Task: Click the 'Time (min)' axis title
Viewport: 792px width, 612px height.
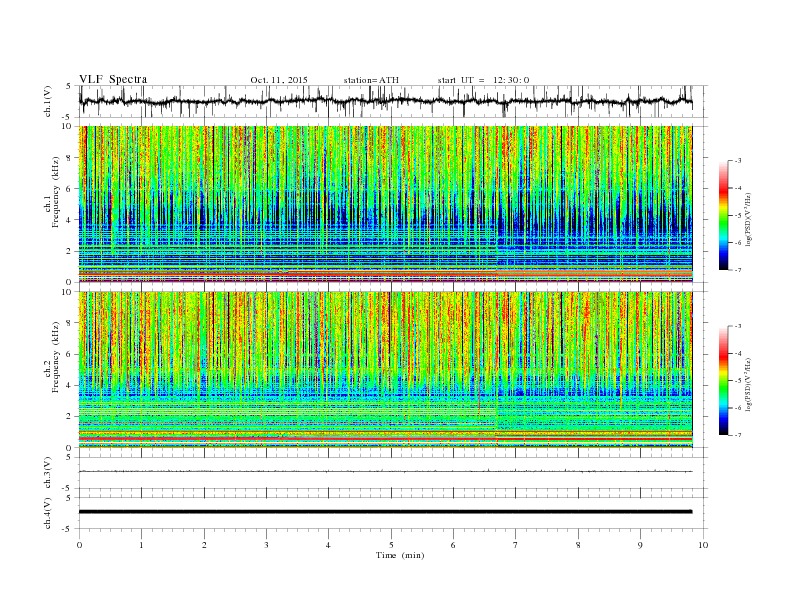Action: click(400, 555)
